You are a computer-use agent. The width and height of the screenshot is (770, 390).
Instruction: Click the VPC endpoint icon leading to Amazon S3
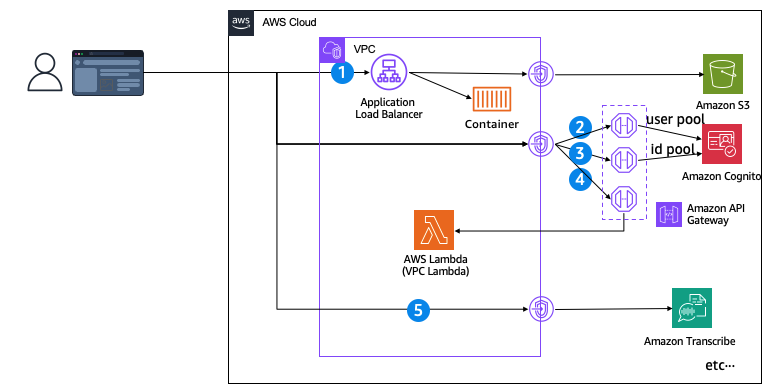pos(541,75)
